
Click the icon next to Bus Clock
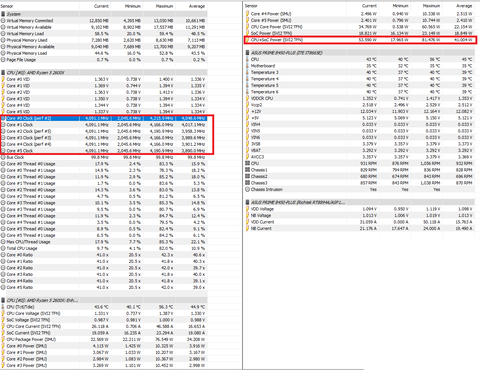3,157
